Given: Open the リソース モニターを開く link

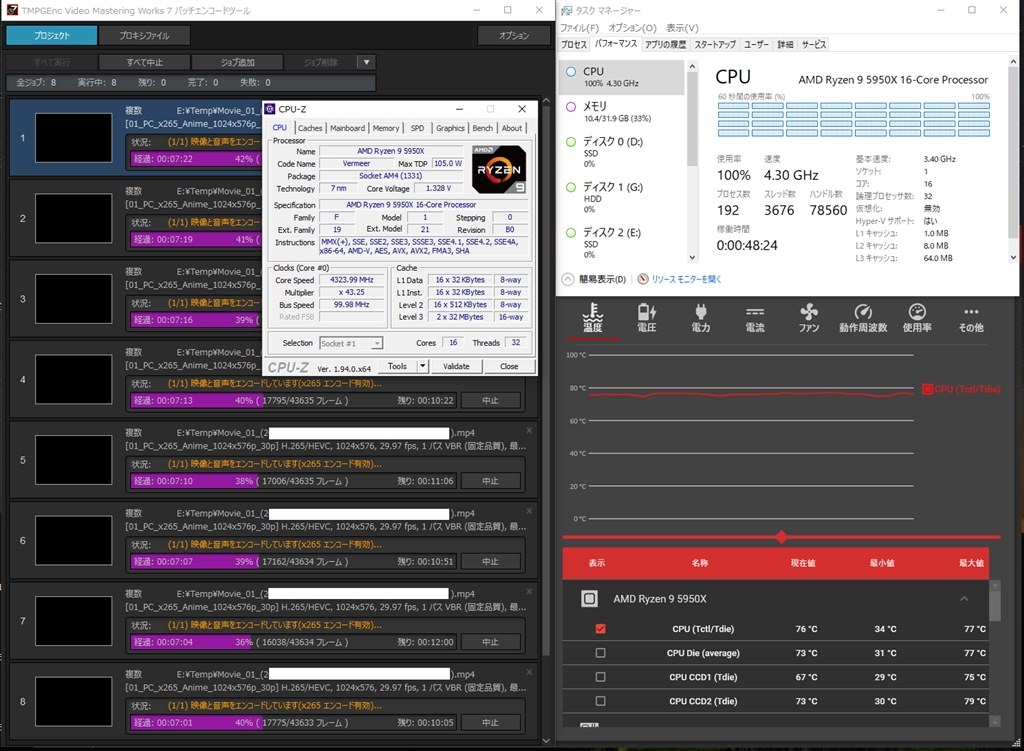Looking at the screenshot, I should pos(686,279).
